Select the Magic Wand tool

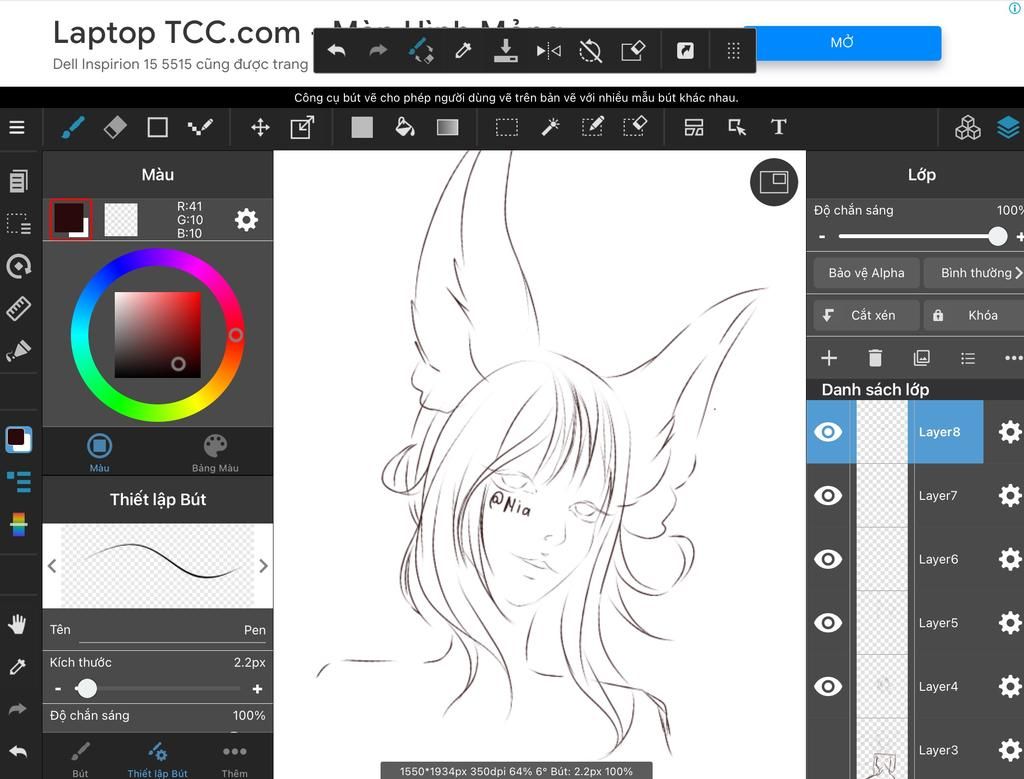[x=550, y=127]
